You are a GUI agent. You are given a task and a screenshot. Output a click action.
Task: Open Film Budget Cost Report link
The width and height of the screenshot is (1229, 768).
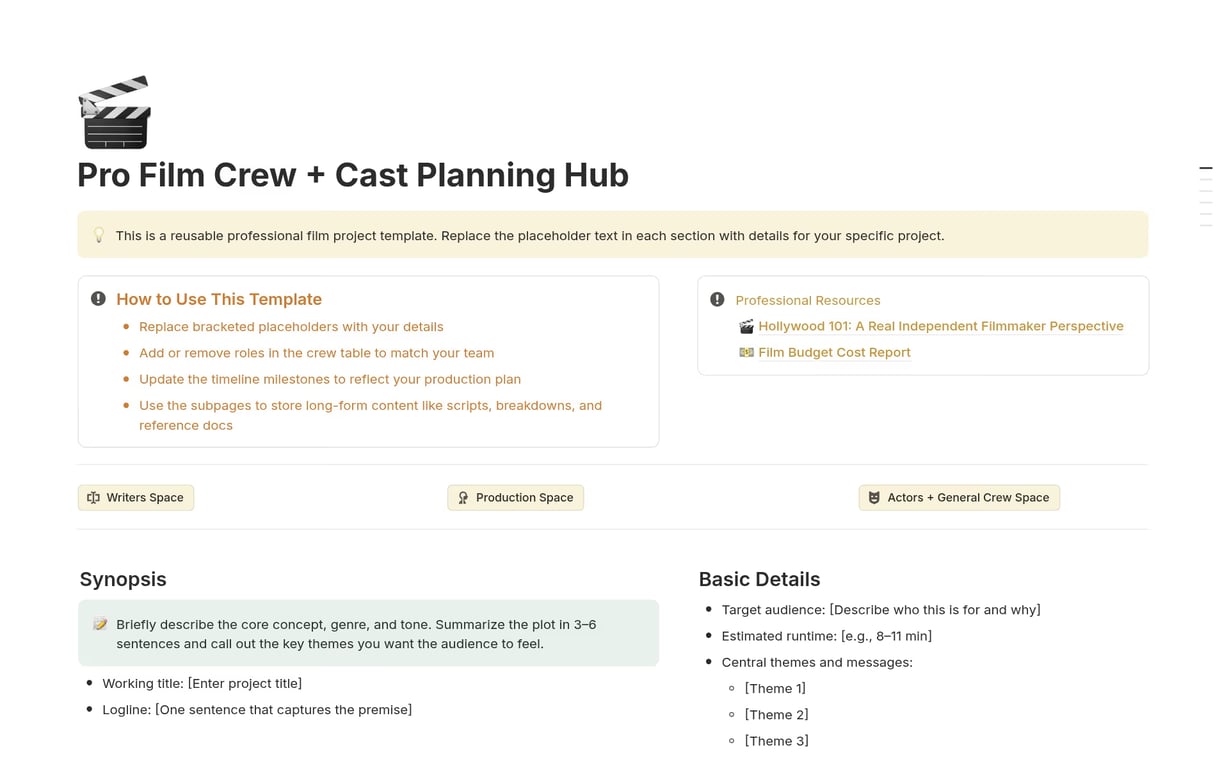point(834,352)
